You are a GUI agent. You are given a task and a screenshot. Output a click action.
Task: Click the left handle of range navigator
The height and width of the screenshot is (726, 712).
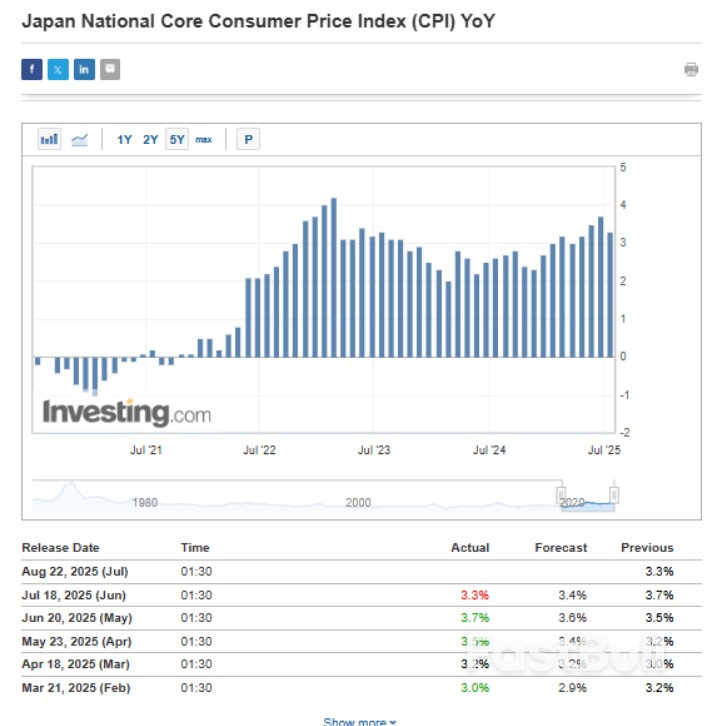click(x=562, y=494)
